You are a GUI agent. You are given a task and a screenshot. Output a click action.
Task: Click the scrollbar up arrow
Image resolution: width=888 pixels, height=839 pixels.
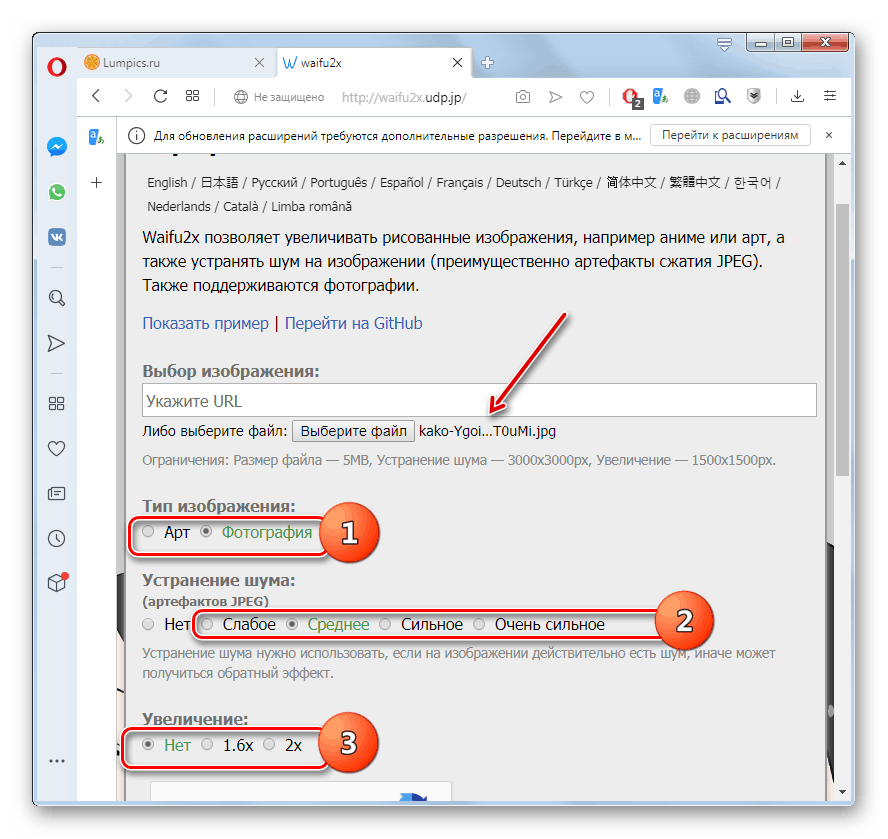pos(843,163)
